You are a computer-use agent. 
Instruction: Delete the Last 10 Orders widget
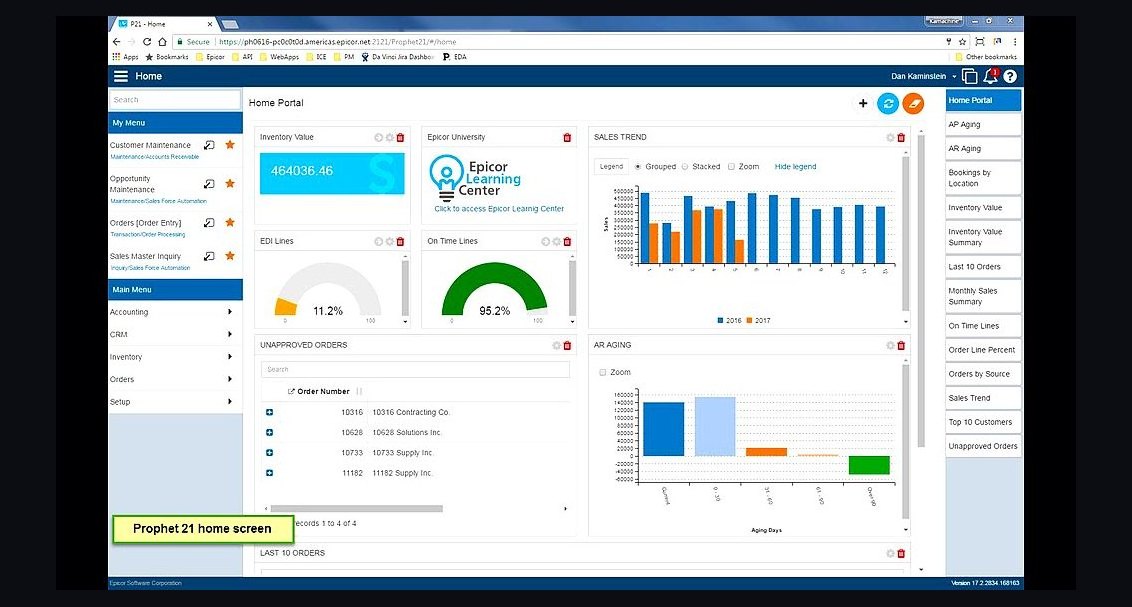click(x=901, y=553)
